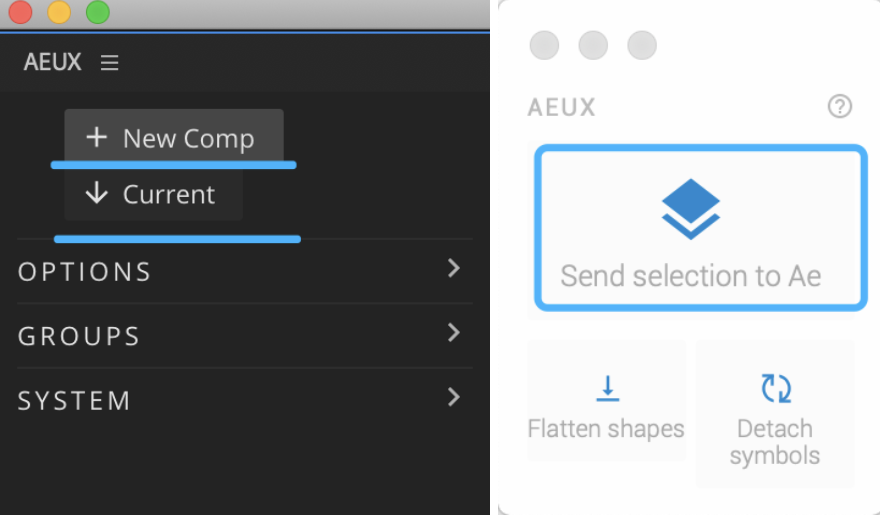Click the GROUPS section label

point(79,336)
